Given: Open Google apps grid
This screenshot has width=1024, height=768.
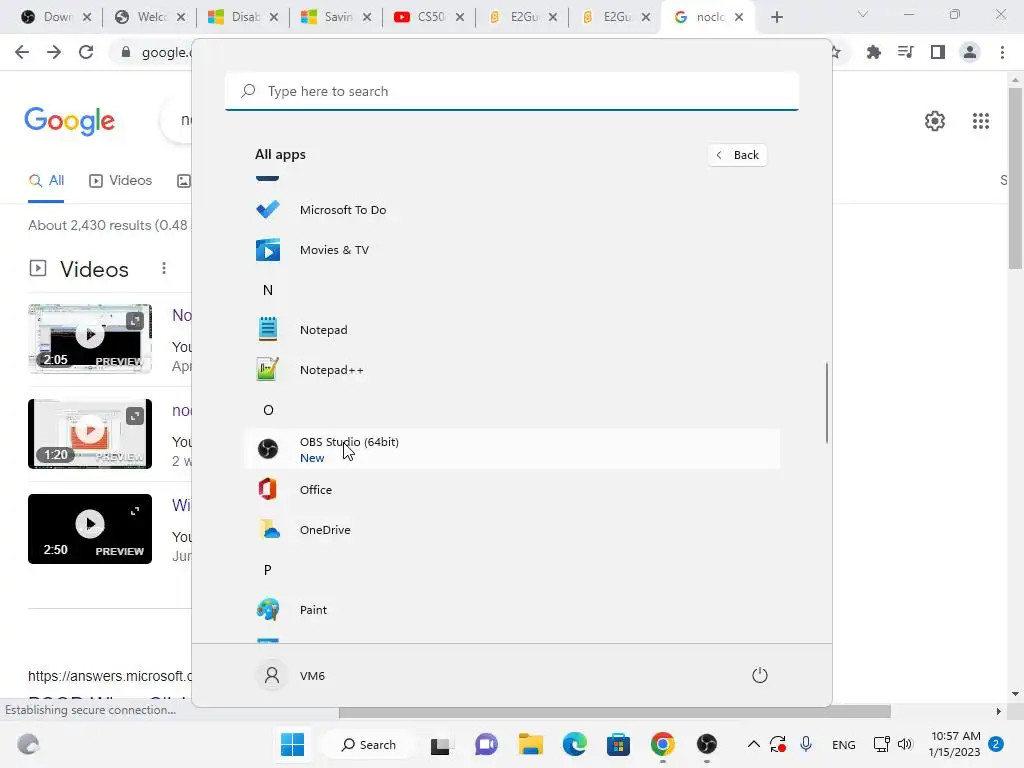Looking at the screenshot, I should 980,121.
